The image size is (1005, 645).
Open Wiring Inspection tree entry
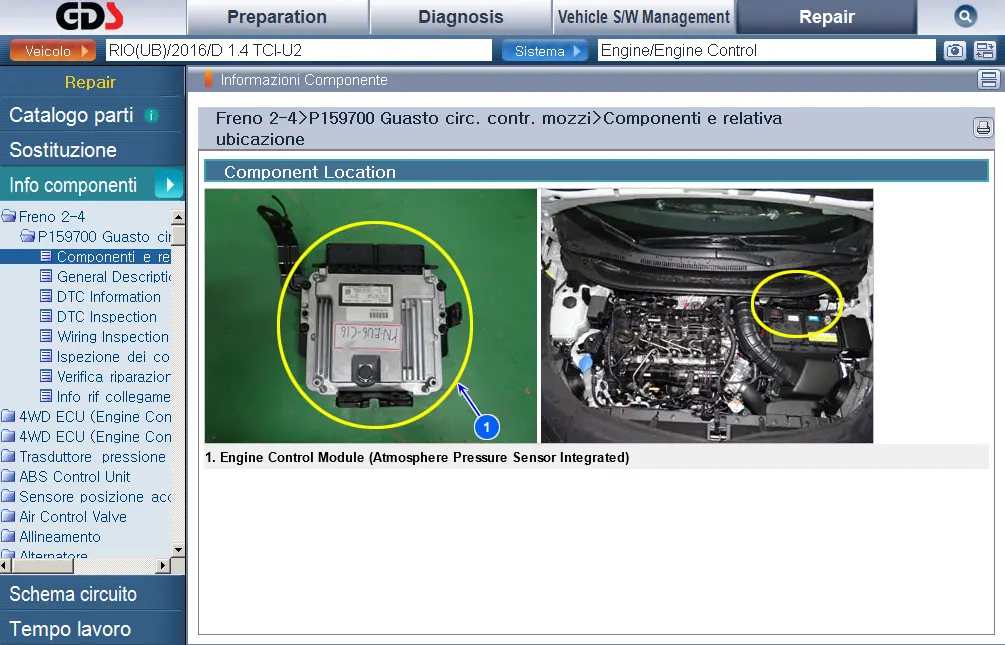(113, 337)
